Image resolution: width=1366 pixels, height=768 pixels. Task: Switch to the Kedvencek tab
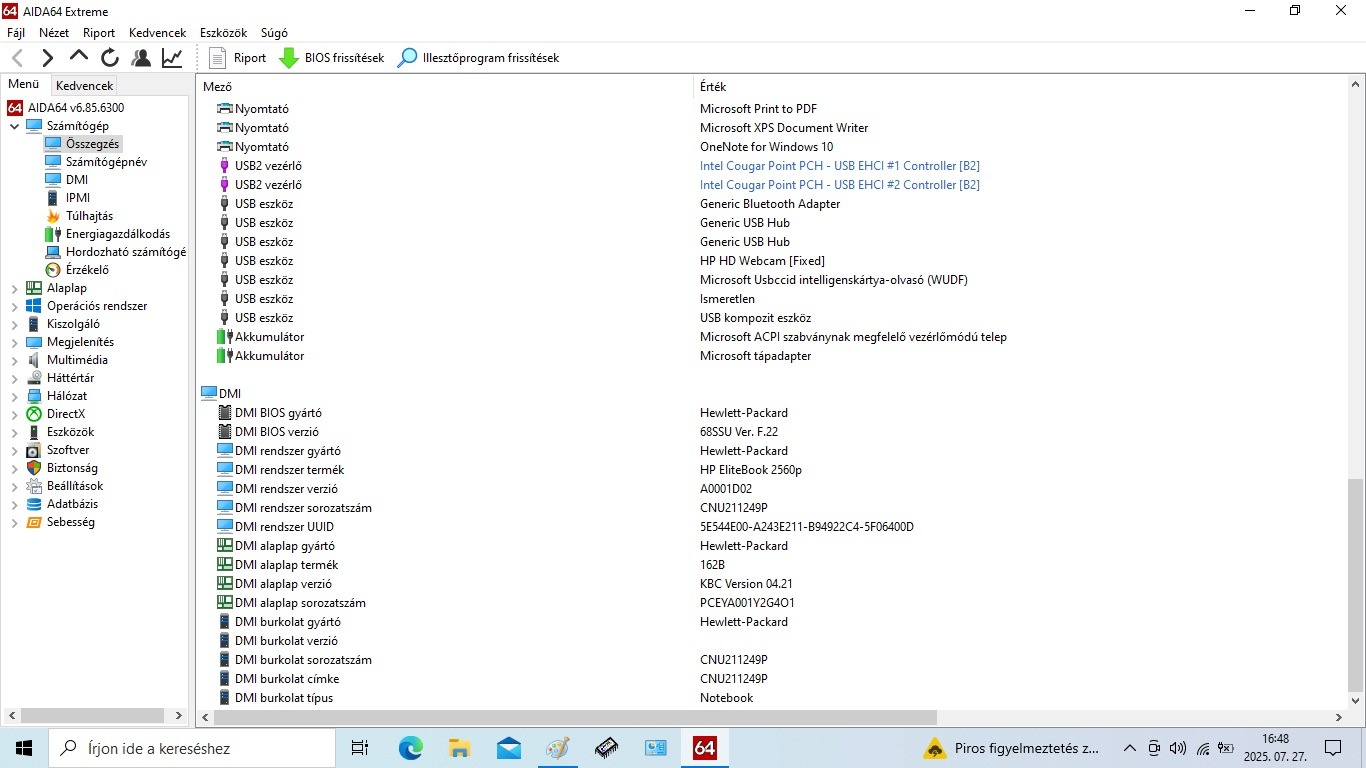click(x=85, y=86)
